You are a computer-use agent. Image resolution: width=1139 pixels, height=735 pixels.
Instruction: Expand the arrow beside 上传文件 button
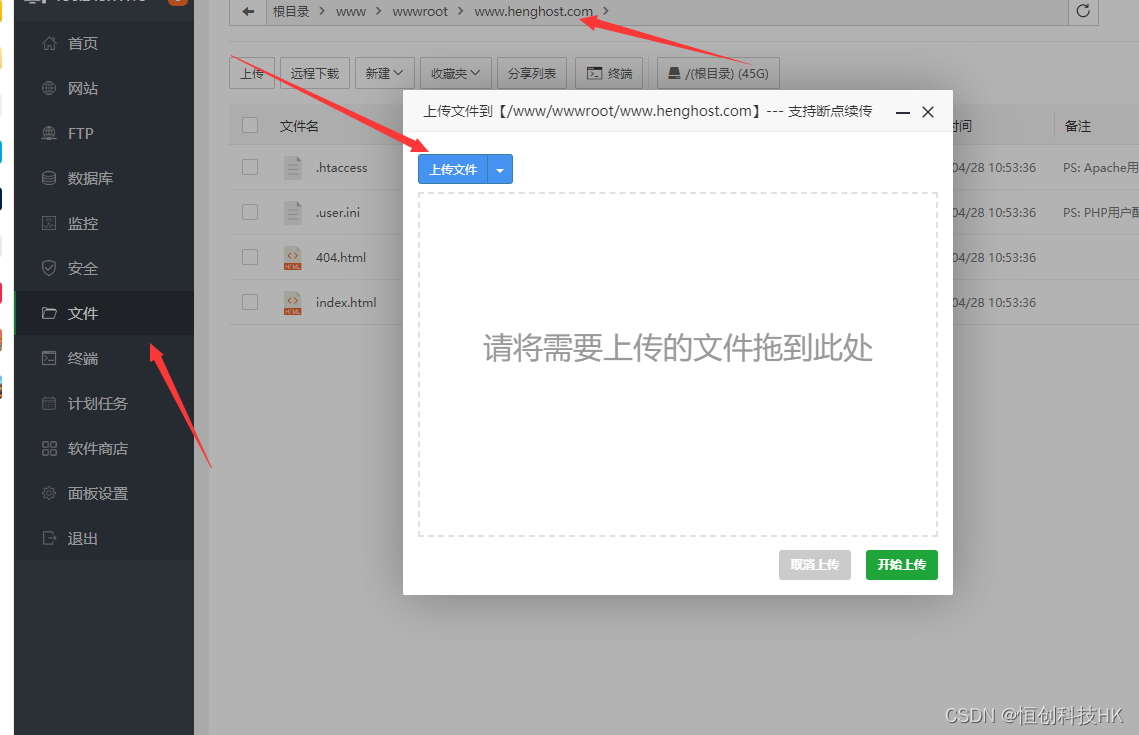500,170
